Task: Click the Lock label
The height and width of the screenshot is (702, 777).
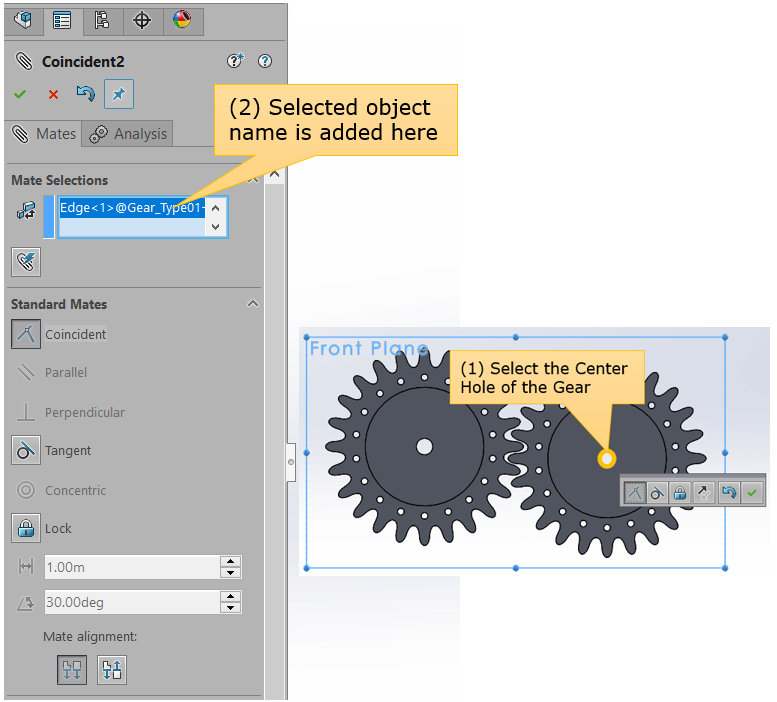Action: (x=58, y=529)
